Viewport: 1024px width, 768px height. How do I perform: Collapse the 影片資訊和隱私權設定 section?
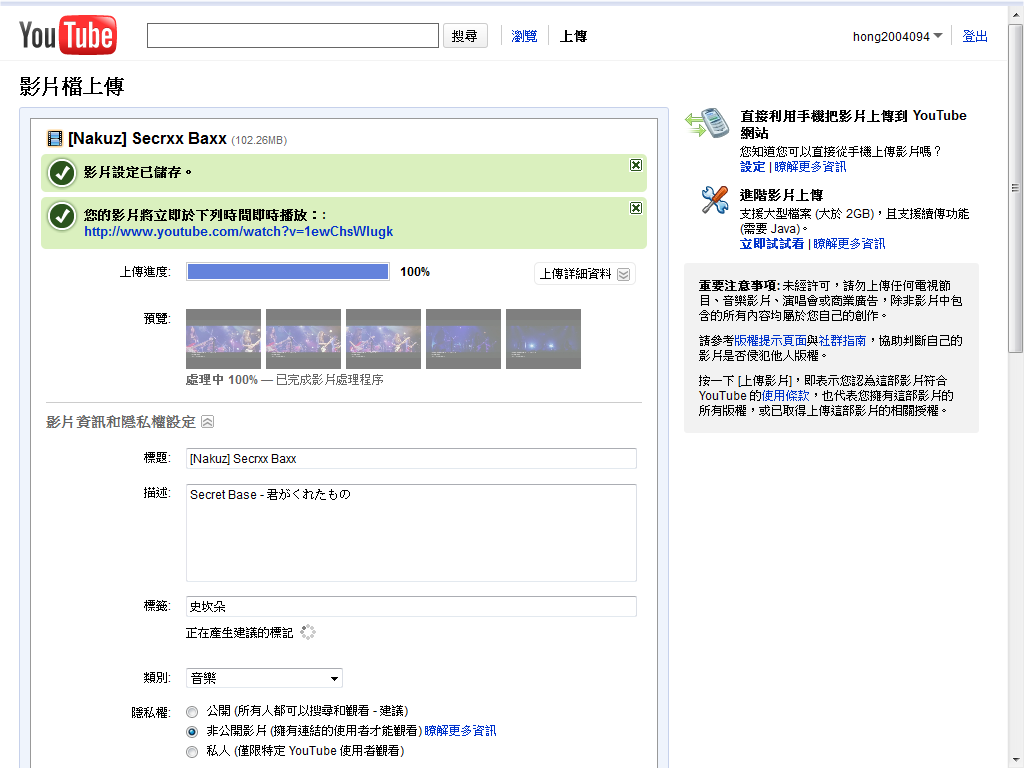click(x=207, y=422)
